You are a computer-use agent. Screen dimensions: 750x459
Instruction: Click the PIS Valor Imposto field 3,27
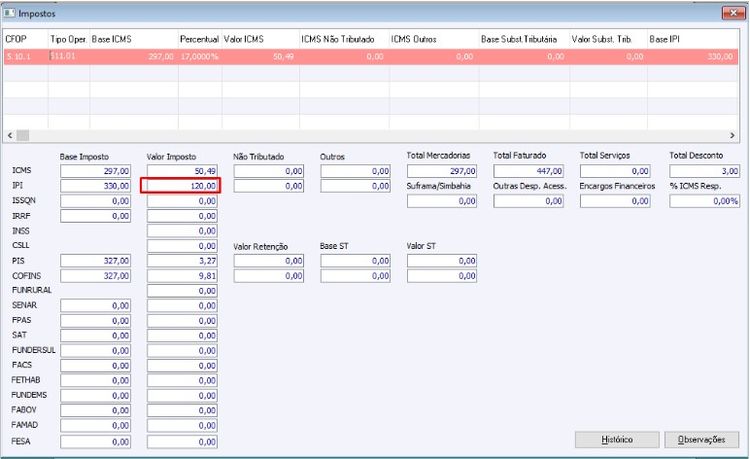click(x=182, y=261)
